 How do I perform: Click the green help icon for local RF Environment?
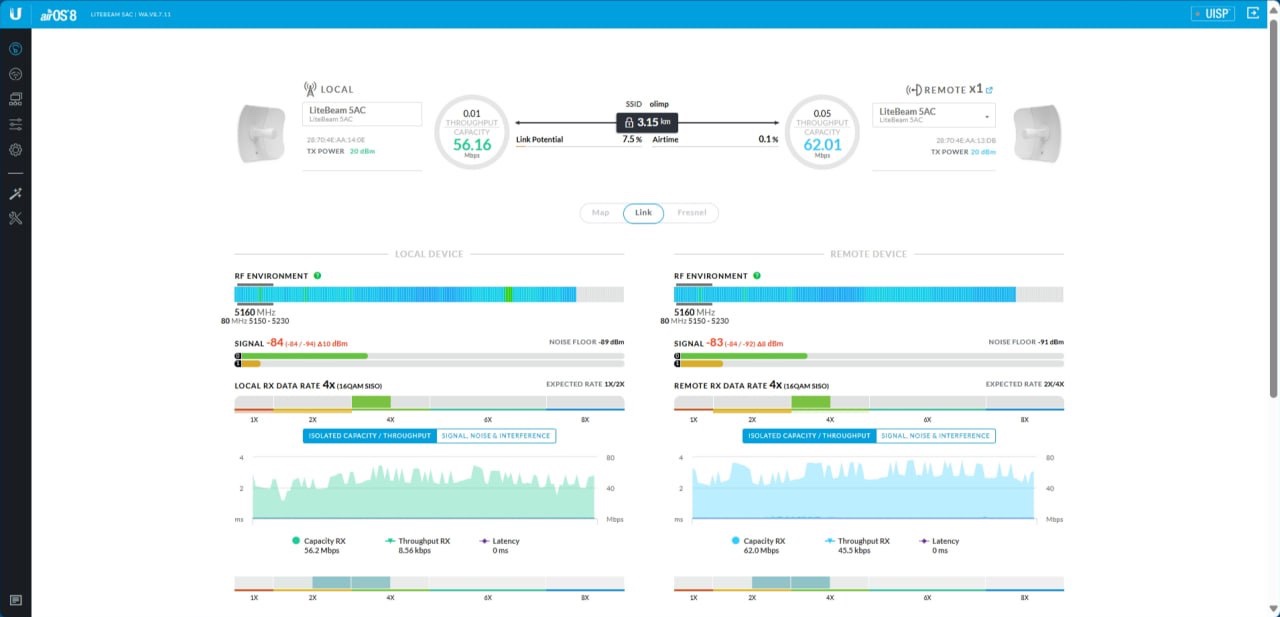click(x=317, y=275)
